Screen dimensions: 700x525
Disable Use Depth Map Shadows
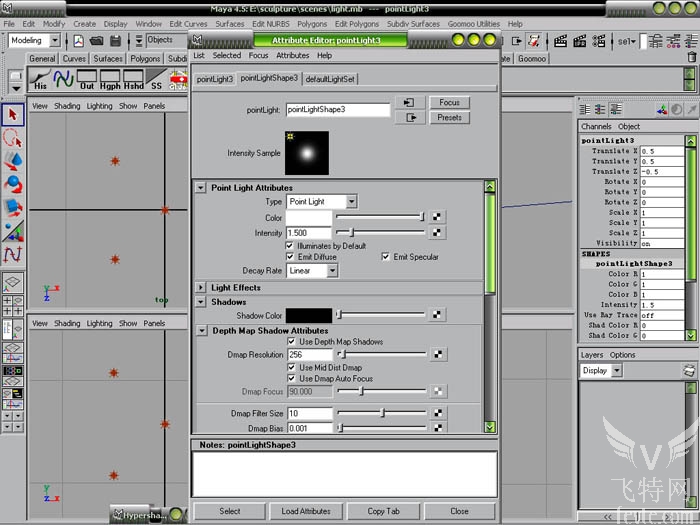tap(292, 342)
